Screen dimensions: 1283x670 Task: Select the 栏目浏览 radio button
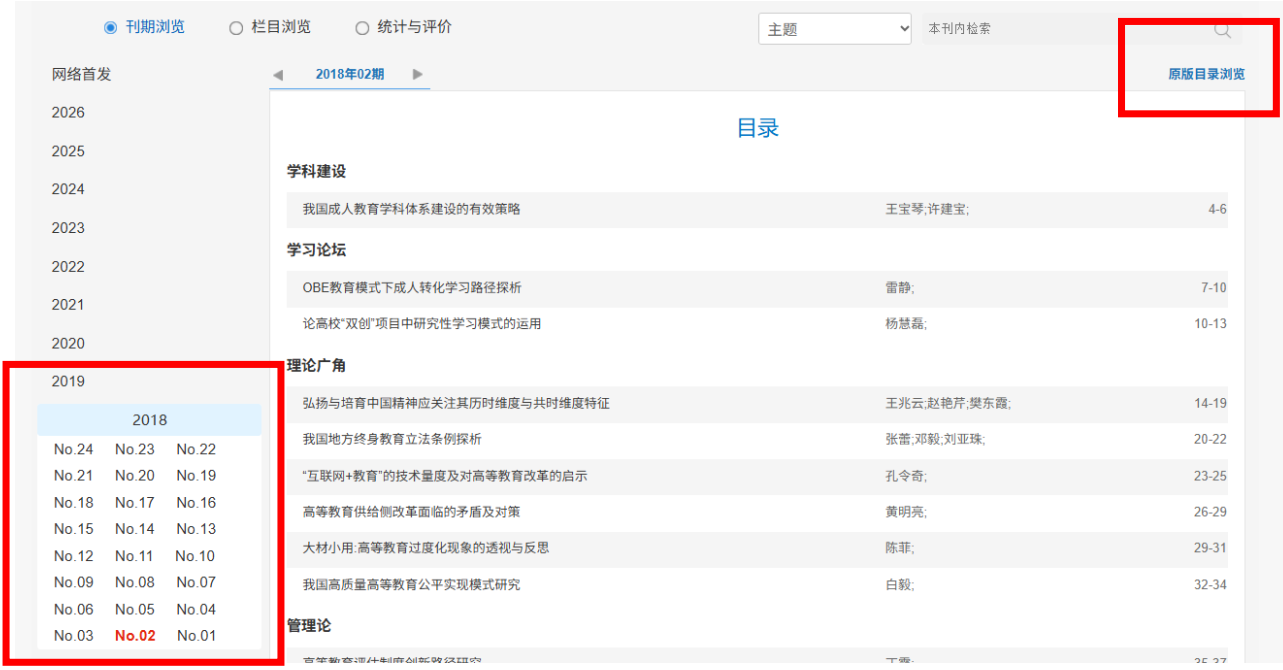237,28
